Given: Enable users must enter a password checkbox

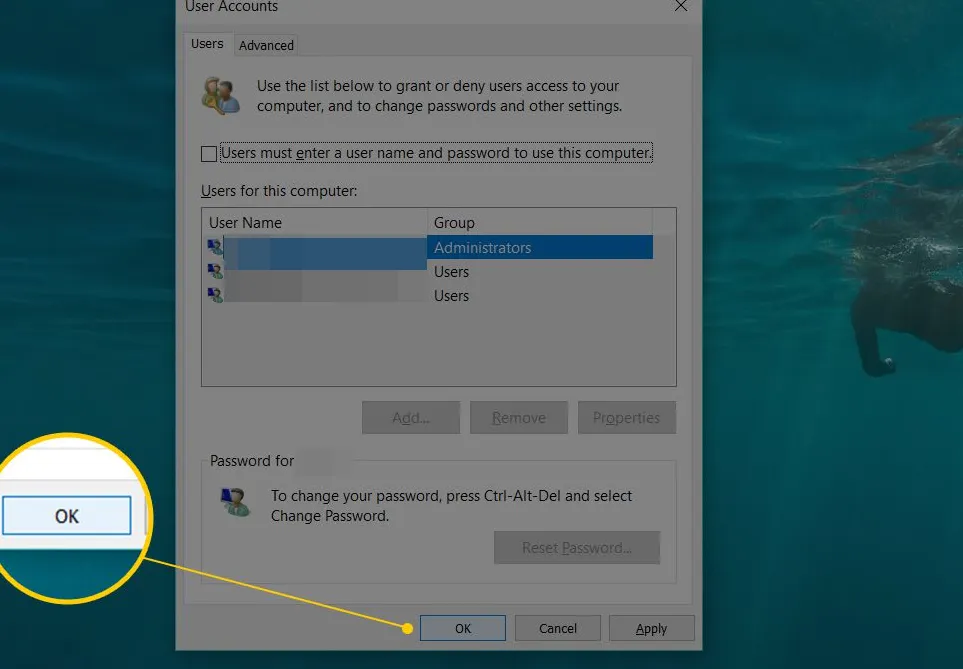Looking at the screenshot, I should pyautogui.click(x=209, y=153).
